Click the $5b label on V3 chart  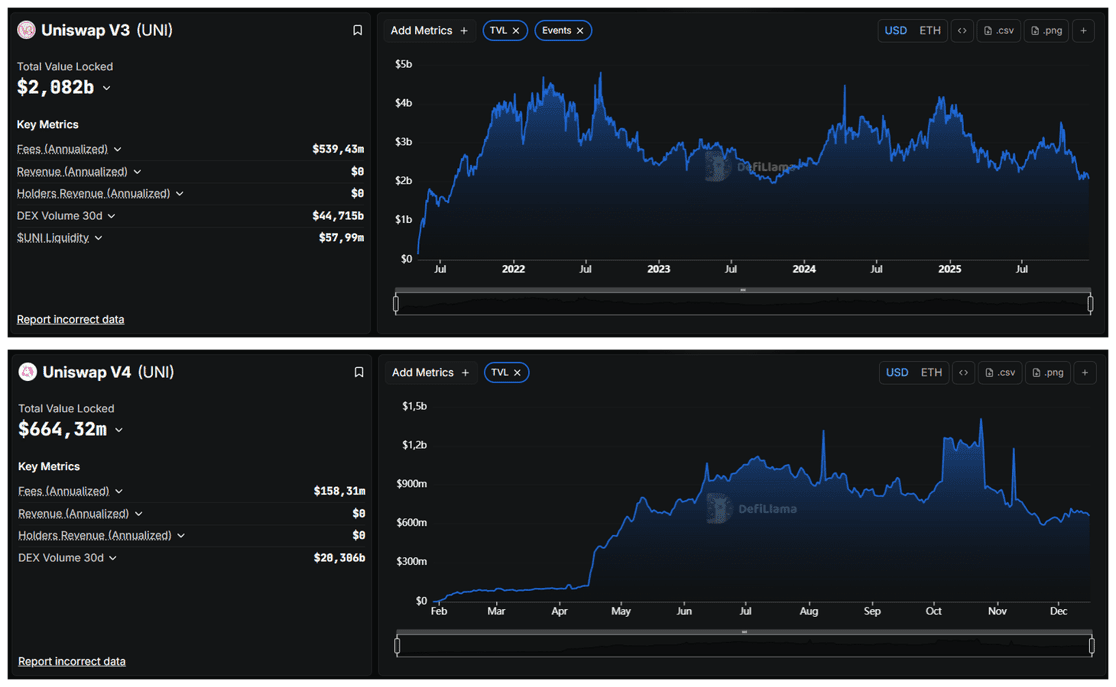click(x=404, y=64)
